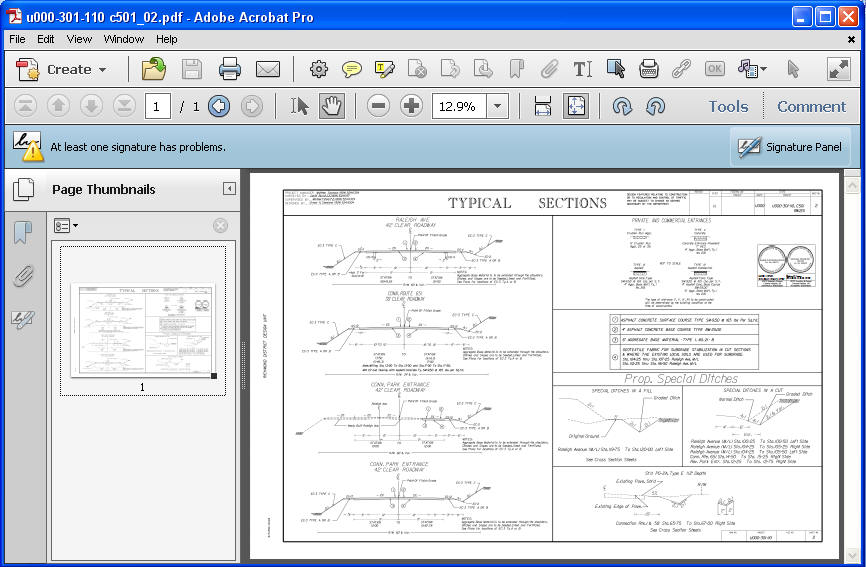Viewport: 866px width, 567px height.
Task: Open the Comment pane
Action: [811, 106]
